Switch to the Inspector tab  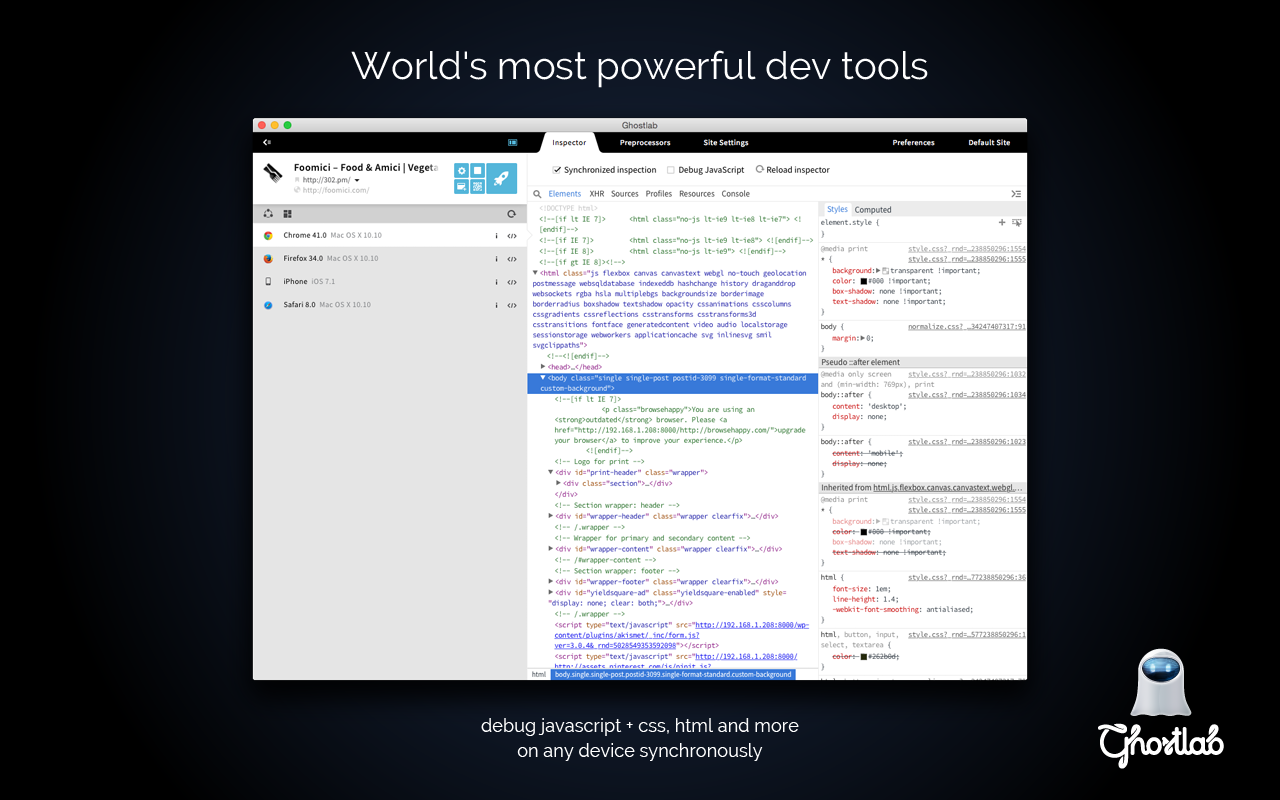[x=569, y=143]
